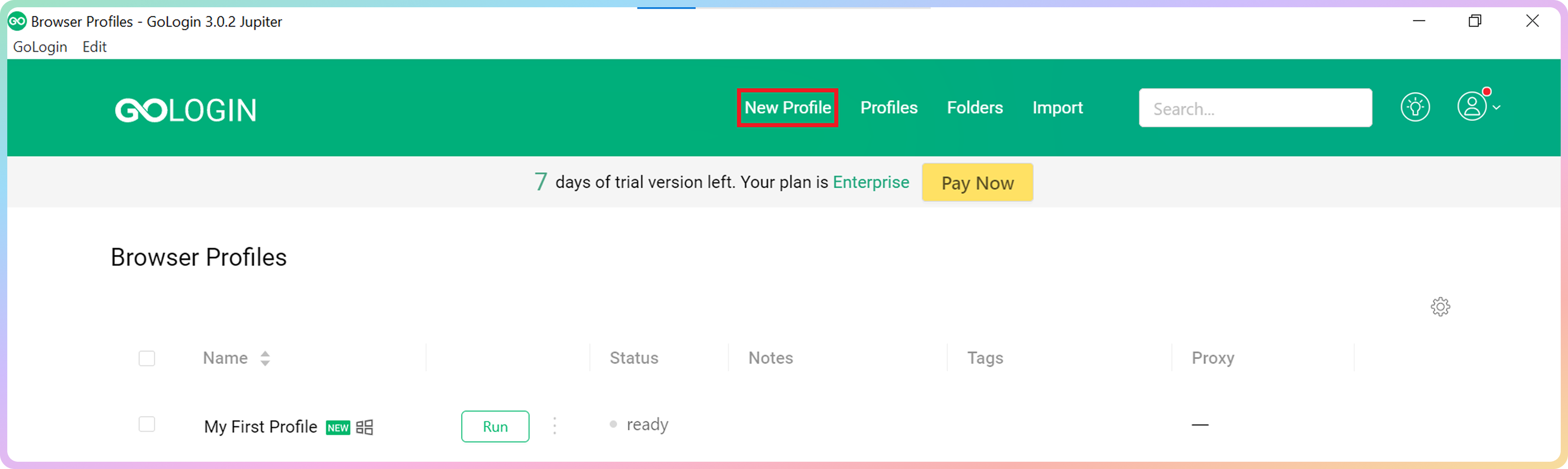
Task: Click the GoLogin app icon in title bar
Action: (x=17, y=21)
